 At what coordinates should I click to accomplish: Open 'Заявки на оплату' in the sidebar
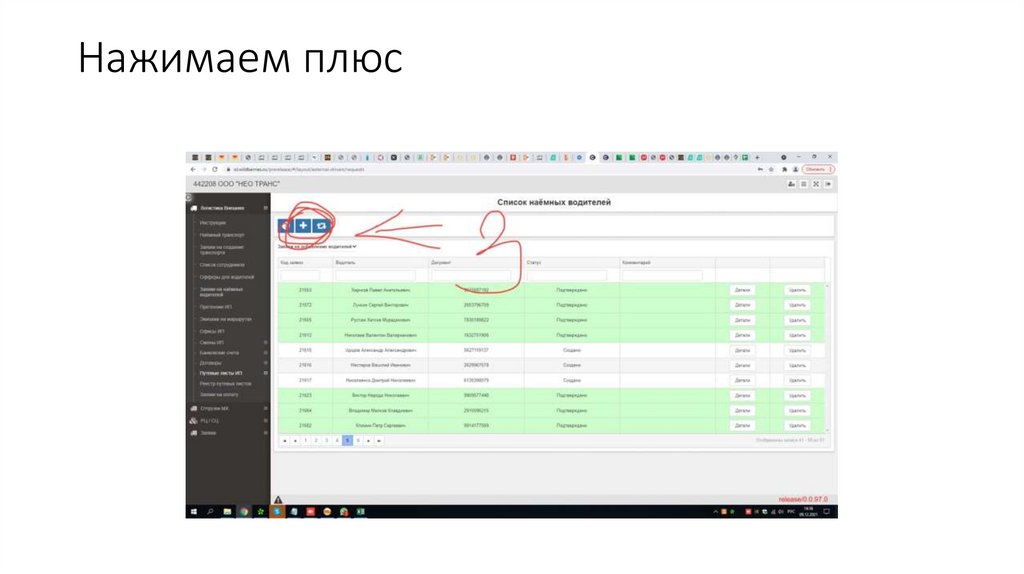pyautogui.click(x=219, y=394)
